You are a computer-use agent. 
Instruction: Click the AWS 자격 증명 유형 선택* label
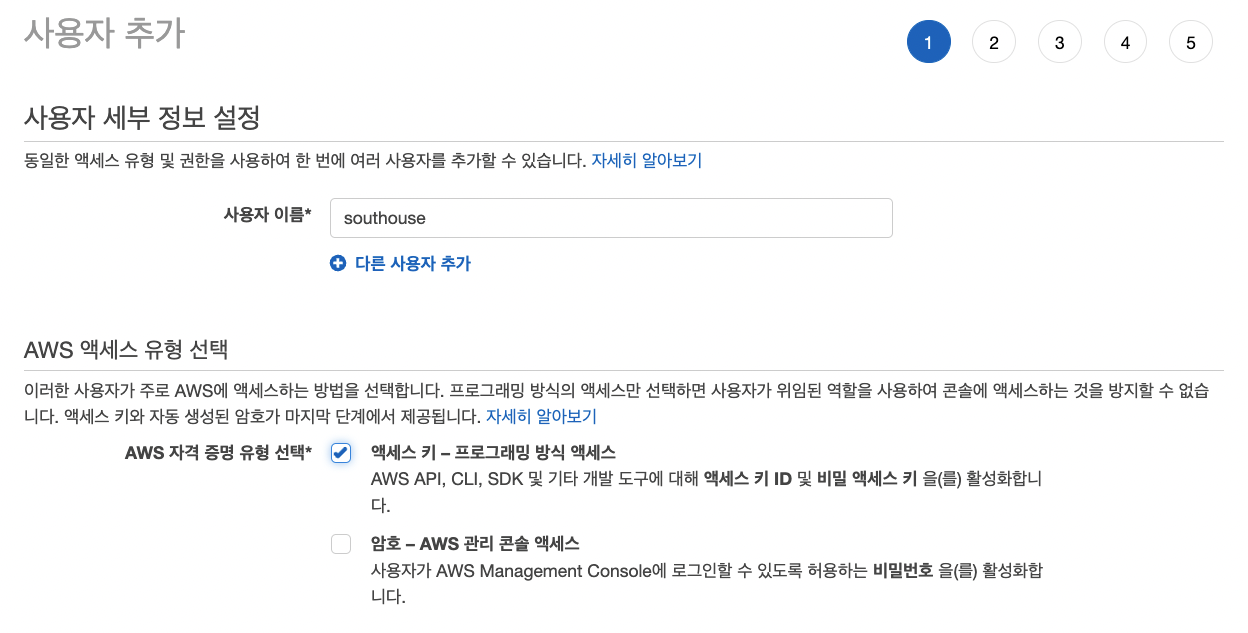point(219,453)
